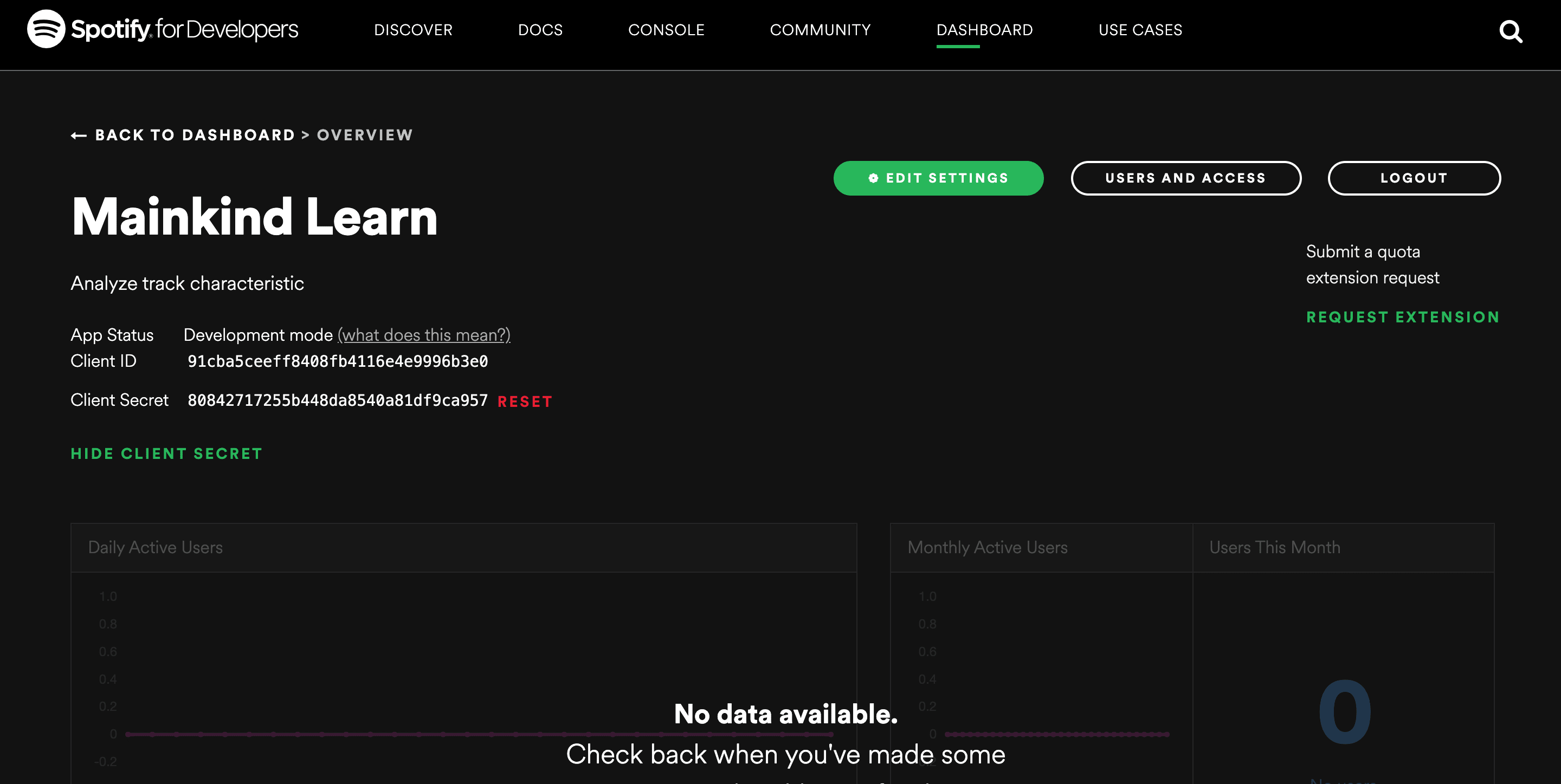The image size is (1561, 784).
Task: Click Back to Dashboard breadcrumb link
Action: click(x=195, y=135)
